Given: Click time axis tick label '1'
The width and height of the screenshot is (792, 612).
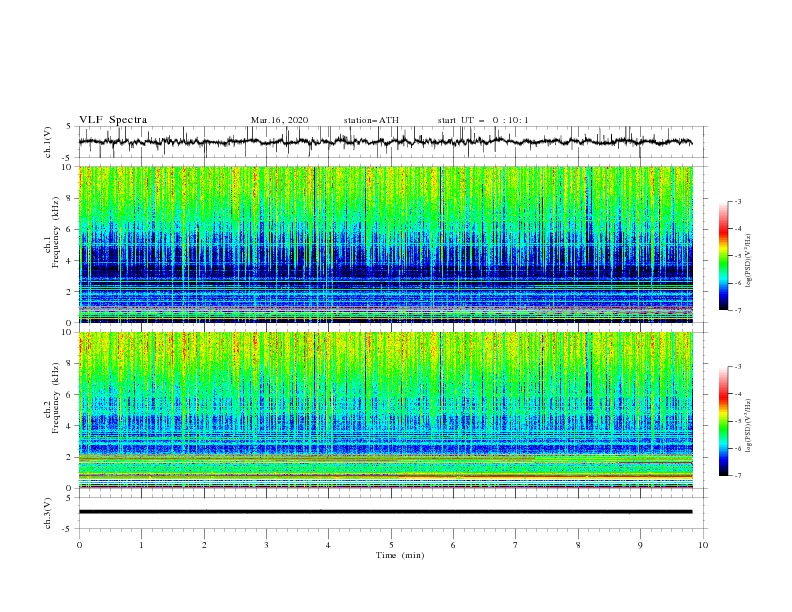Looking at the screenshot, I should tap(141, 545).
